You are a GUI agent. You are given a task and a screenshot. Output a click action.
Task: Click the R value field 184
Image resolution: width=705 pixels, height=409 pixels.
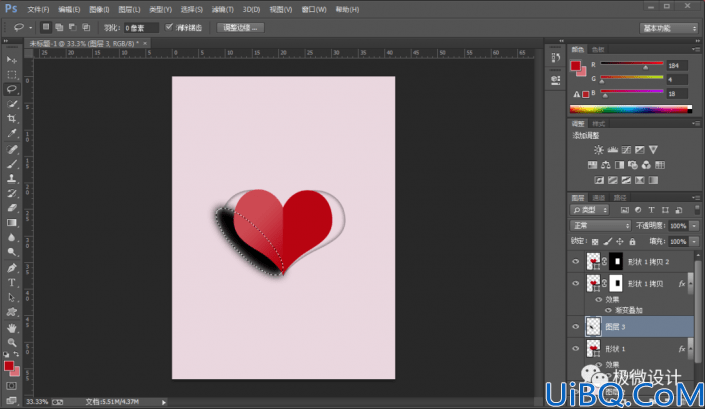(x=677, y=66)
